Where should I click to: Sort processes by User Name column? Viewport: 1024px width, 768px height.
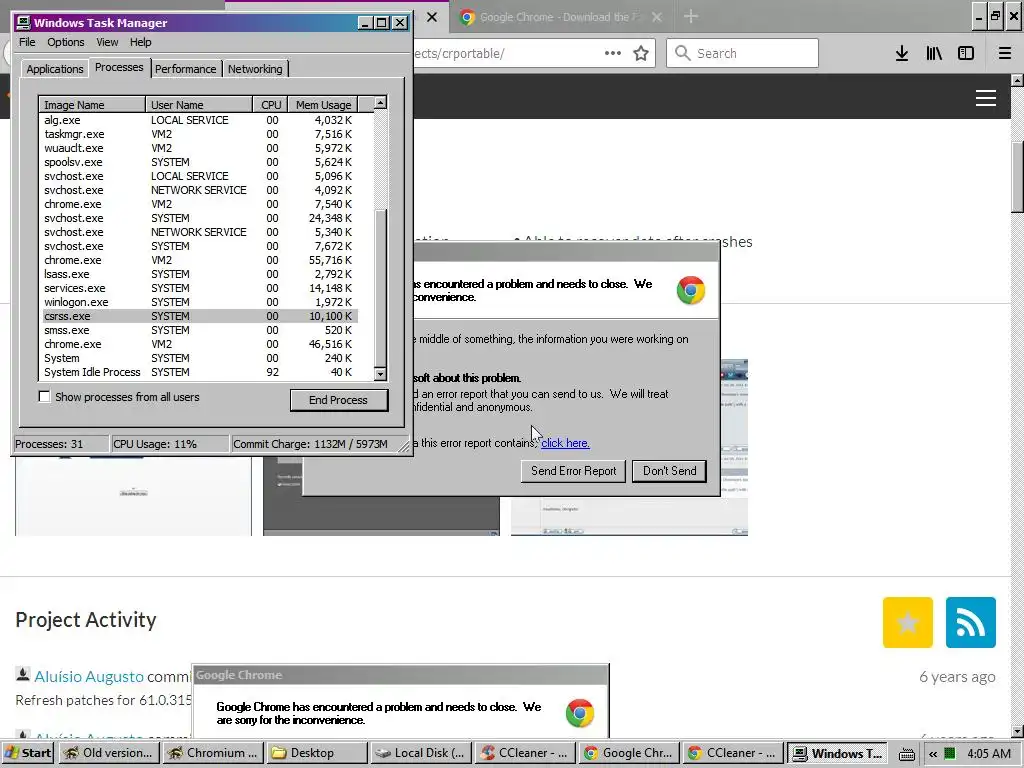click(199, 104)
